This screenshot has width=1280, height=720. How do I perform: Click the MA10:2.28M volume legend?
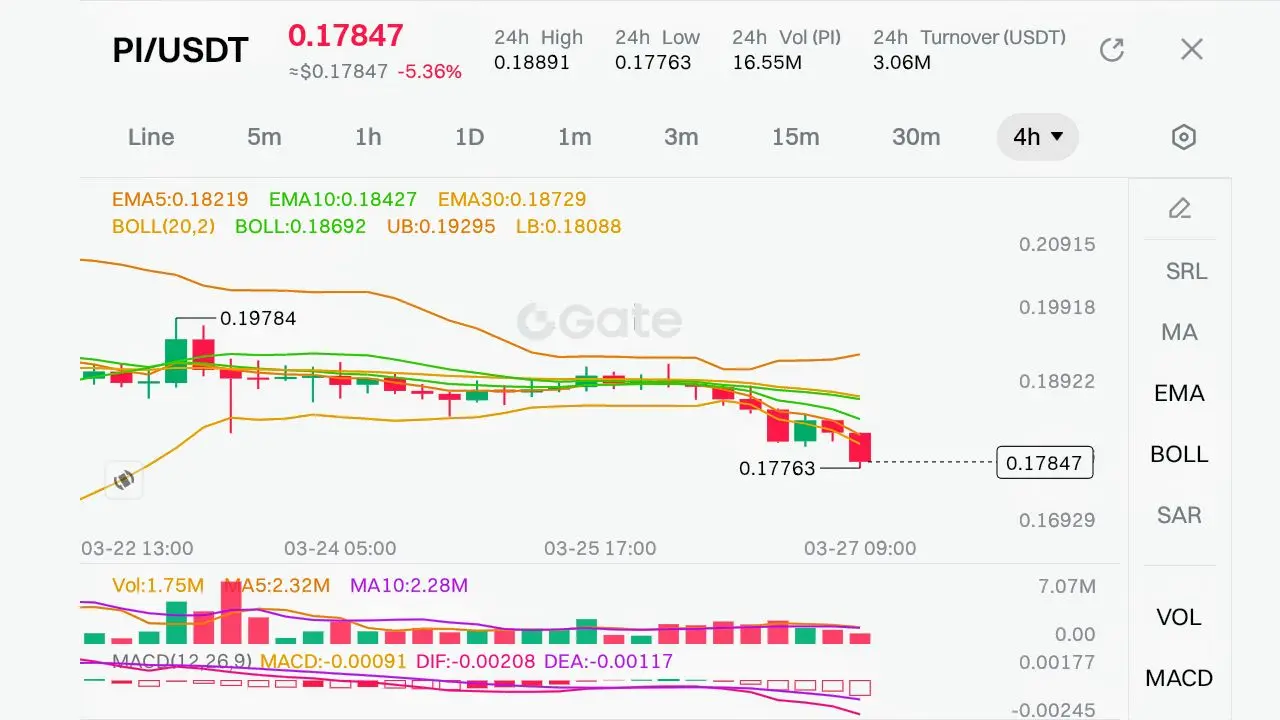pyautogui.click(x=409, y=585)
